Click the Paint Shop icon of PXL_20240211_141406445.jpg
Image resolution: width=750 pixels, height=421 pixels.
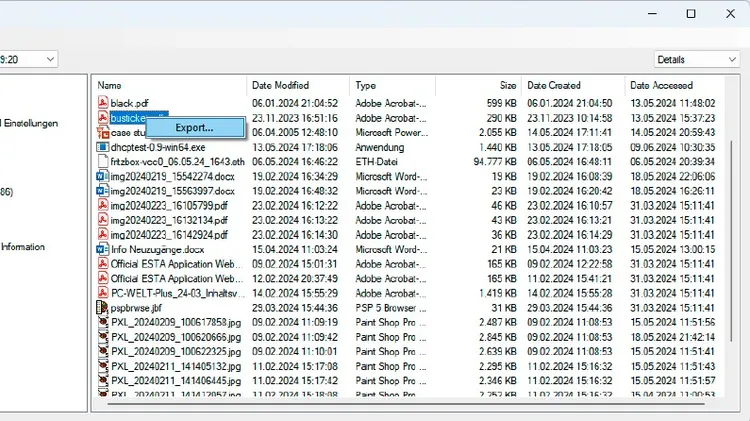pyautogui.click(x=103, y=380)
